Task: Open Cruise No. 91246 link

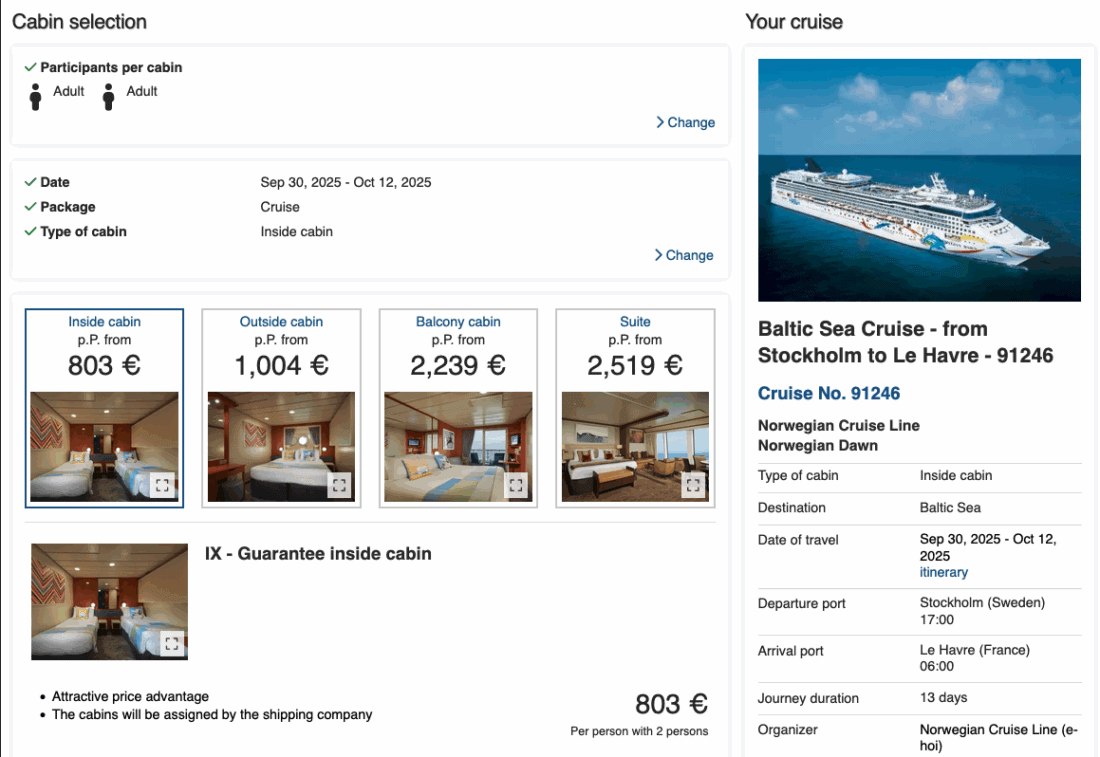Action: (829, 393)
